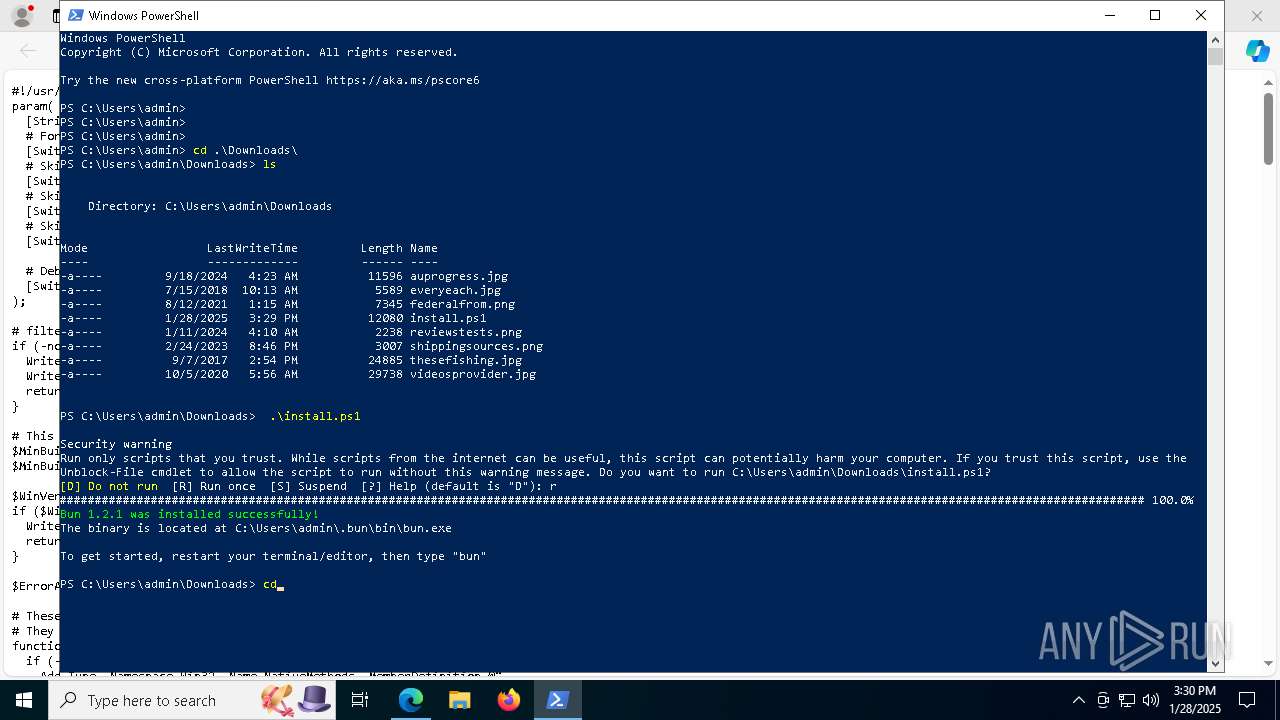Open the notification center icon
This screenshot has width=1280, height=720.
[x=1247, y=700]
